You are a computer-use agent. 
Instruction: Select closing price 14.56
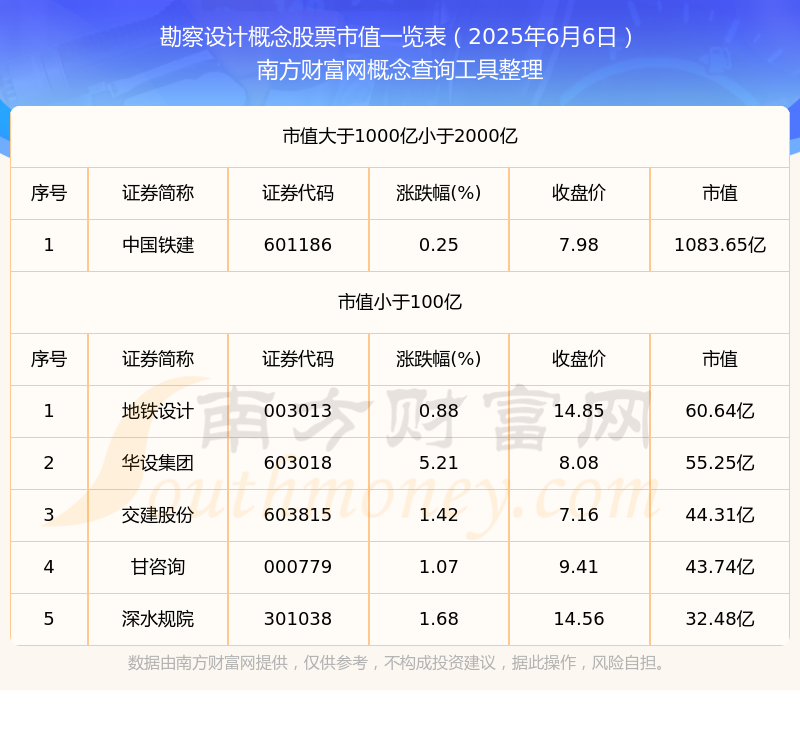[579, 619]
